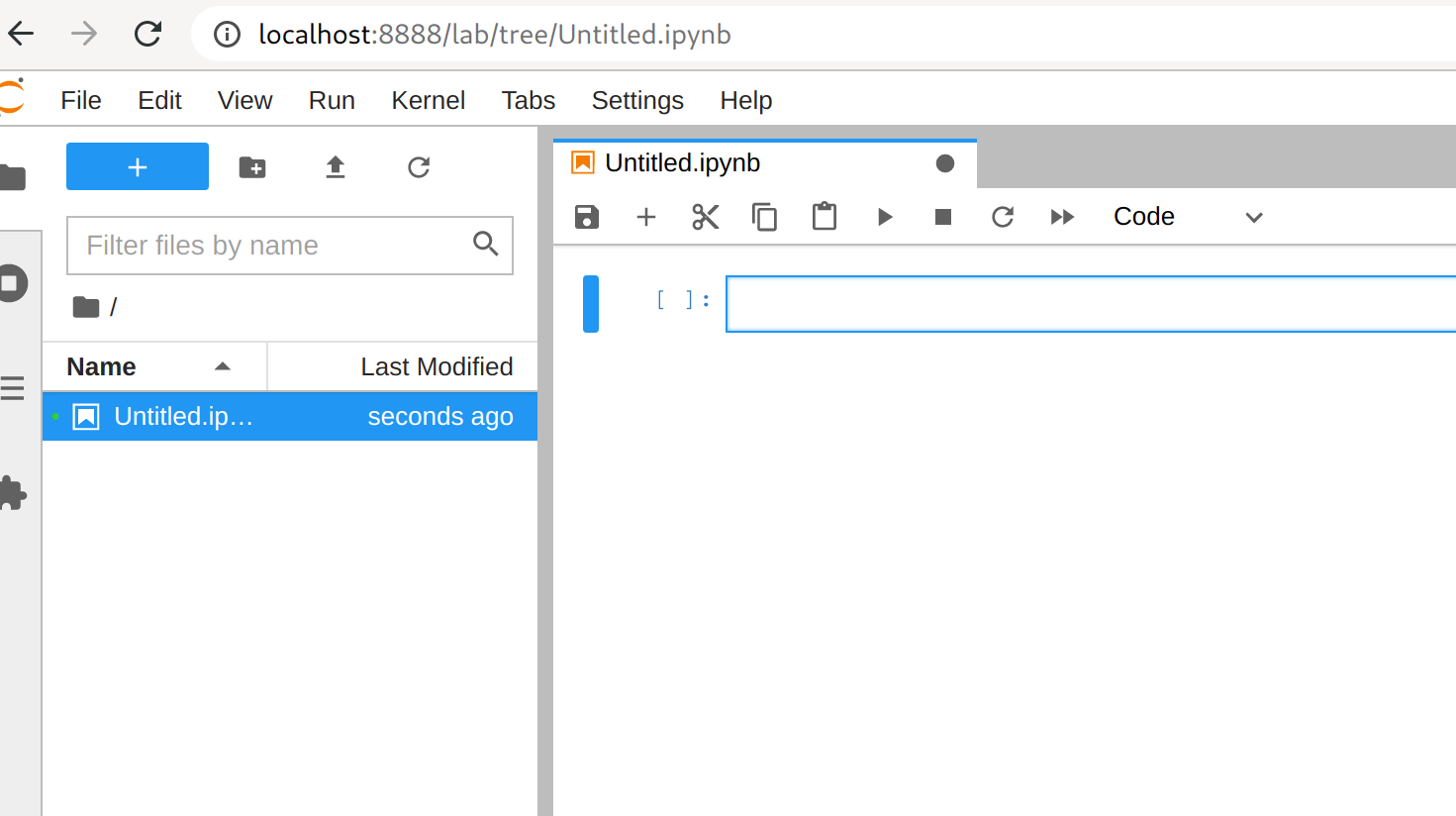Click the empty cell execution prompt
Viewport: 1456px width, 816px height.
[683, 300]
